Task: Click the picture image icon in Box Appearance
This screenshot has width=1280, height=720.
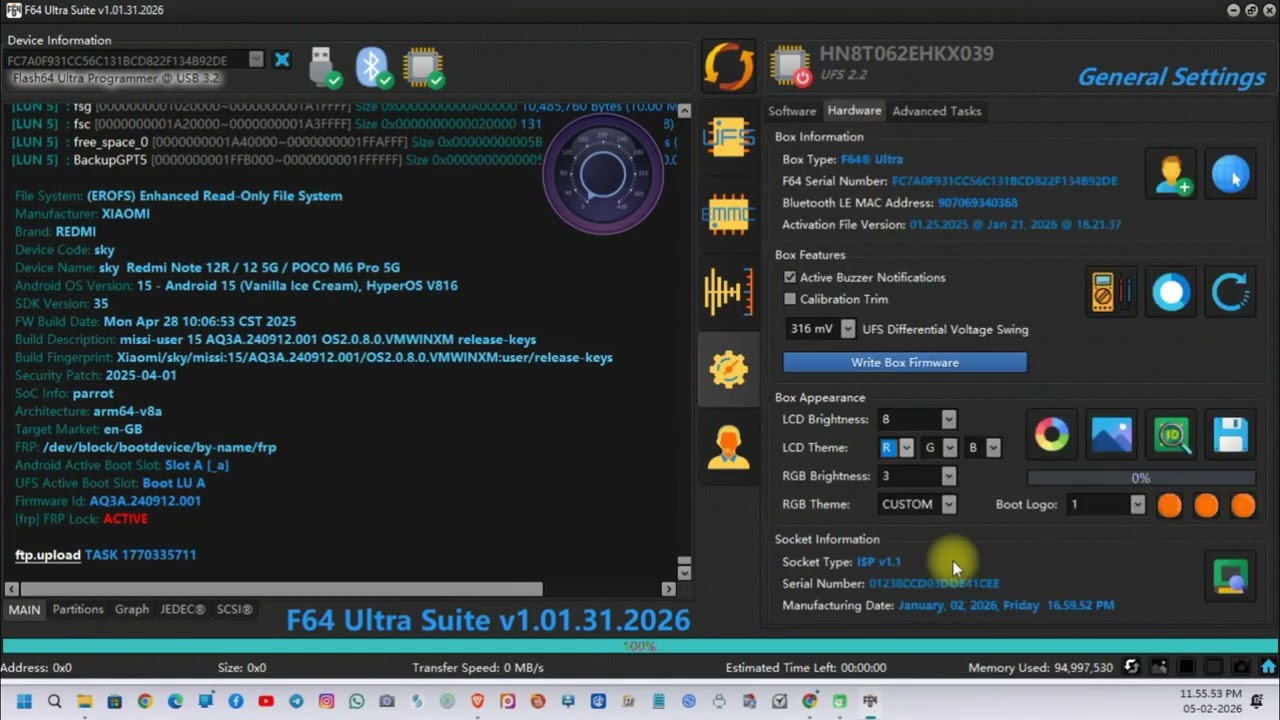Action: [1112, 434]
